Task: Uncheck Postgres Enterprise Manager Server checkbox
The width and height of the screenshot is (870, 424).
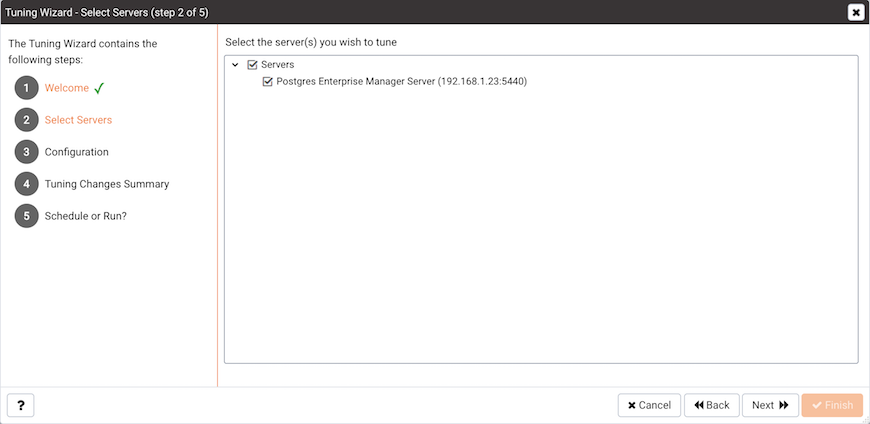Action: [x=267, y=82]
